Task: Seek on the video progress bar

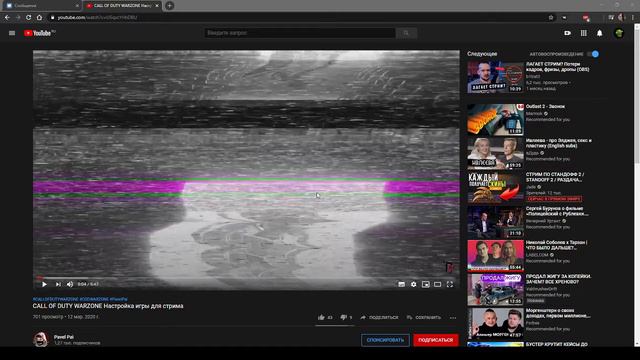Action: [x=246, y=278]
